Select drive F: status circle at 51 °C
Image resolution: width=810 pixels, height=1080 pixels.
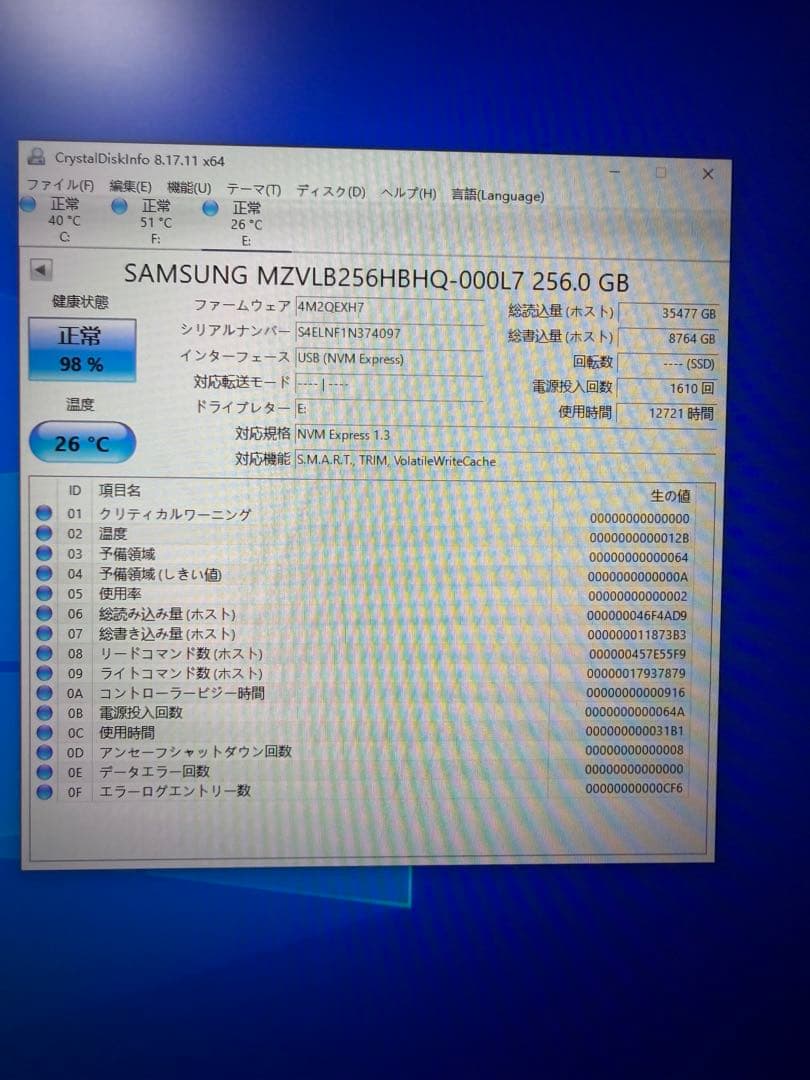coord(119,206)
